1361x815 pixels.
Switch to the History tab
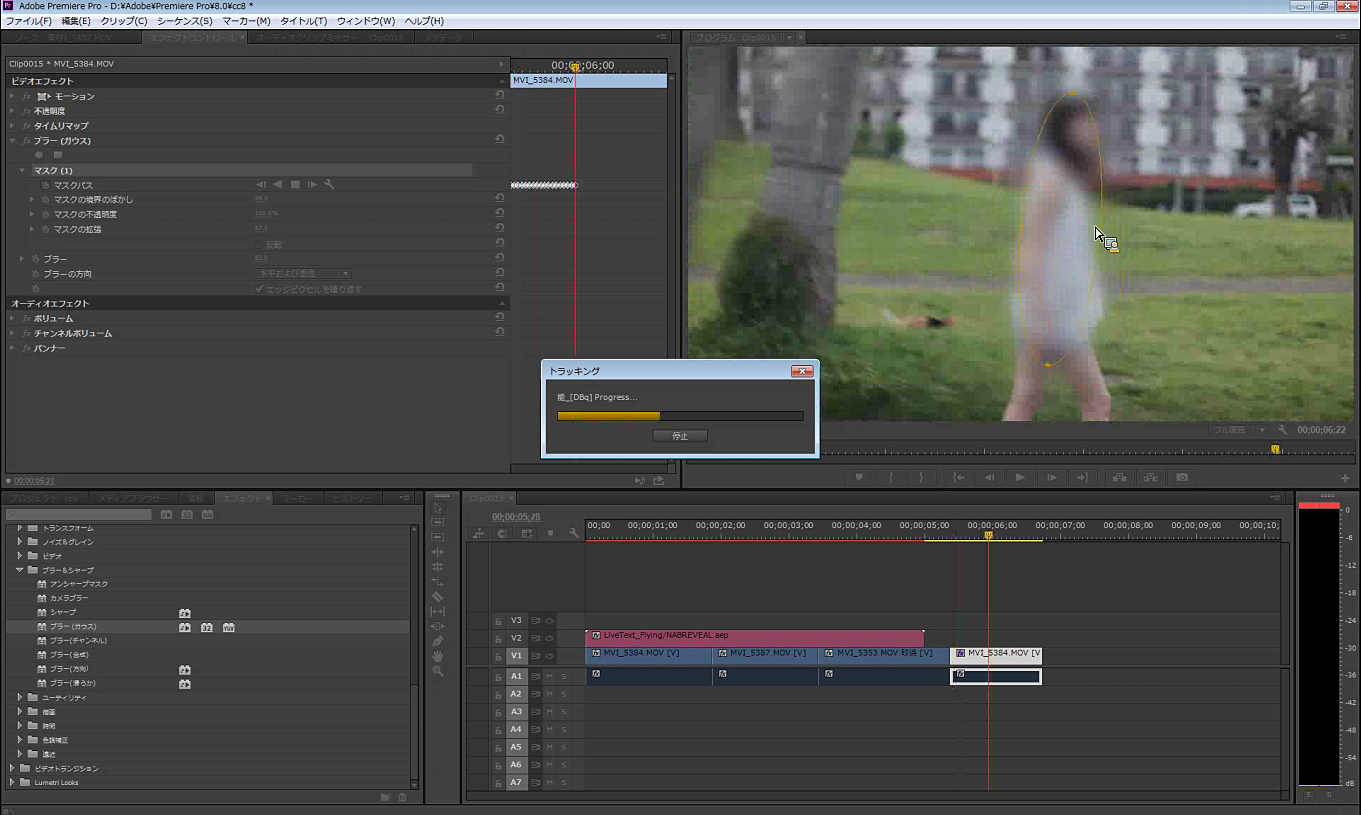pyautogui.click(x=352, y=498)
